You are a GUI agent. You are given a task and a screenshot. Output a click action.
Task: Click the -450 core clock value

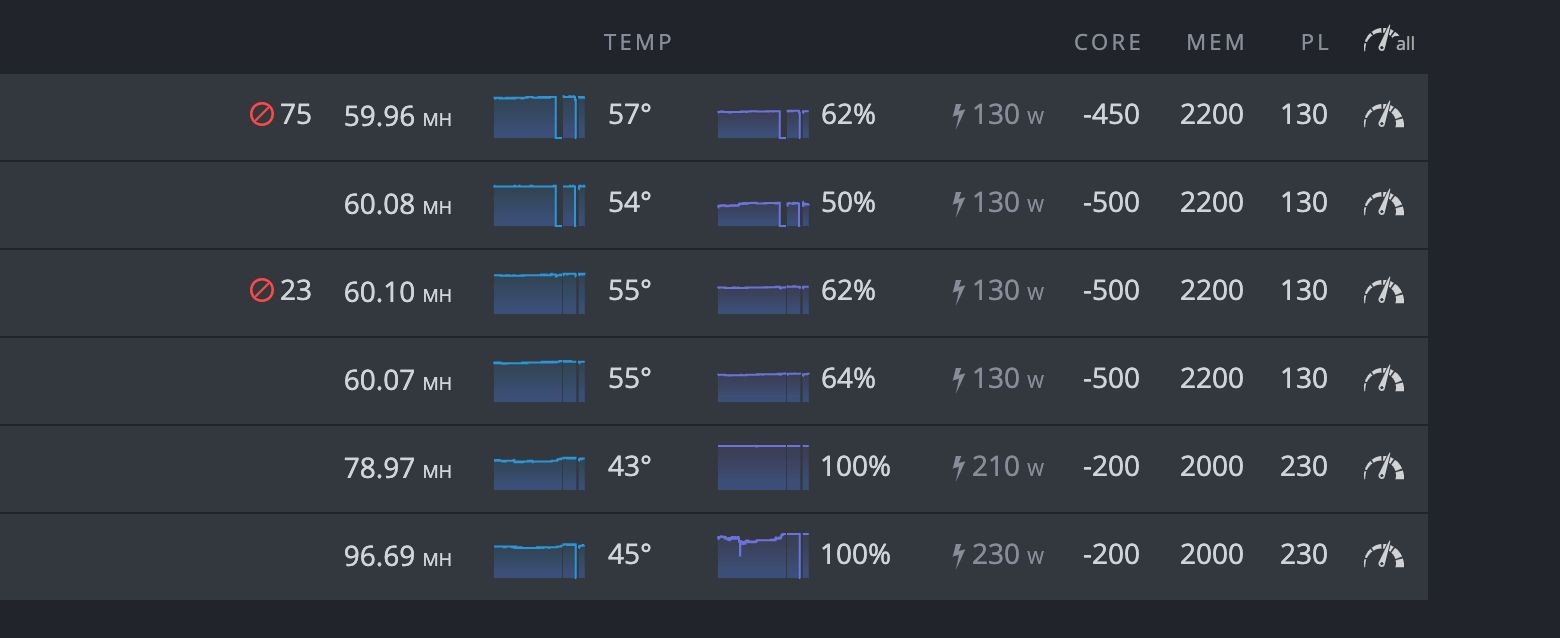pyautogui.click(x=1111, y=115)
